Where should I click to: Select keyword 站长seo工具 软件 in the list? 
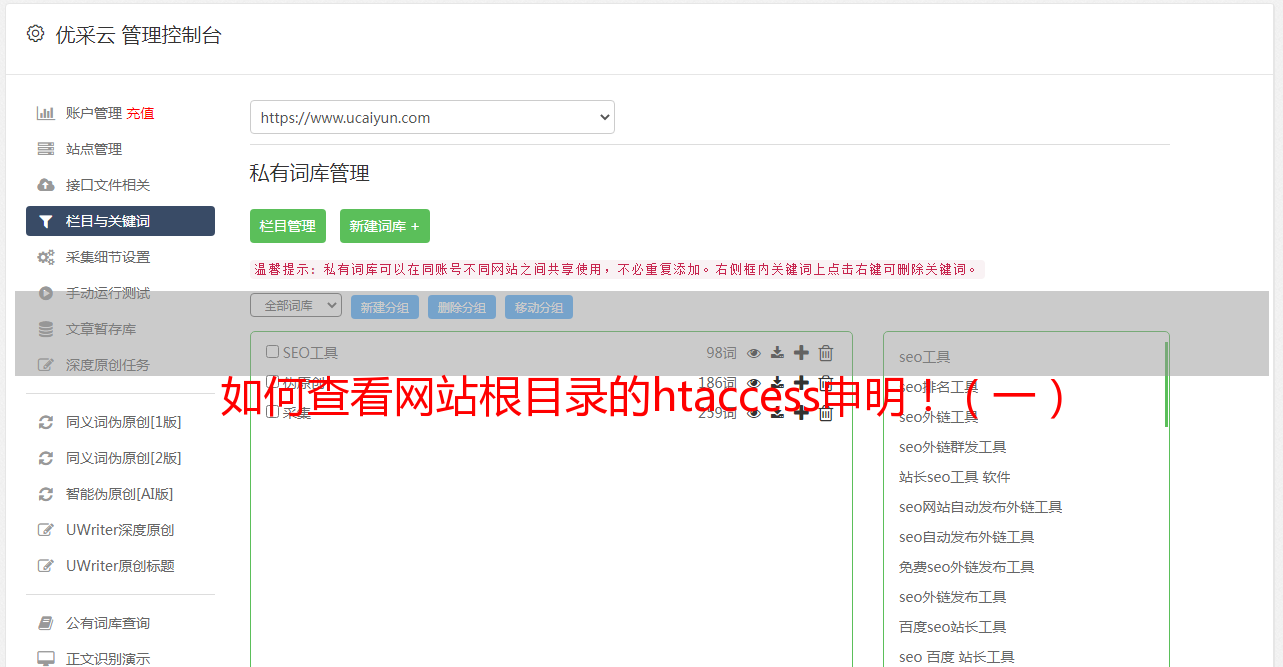tap(955, 477)
